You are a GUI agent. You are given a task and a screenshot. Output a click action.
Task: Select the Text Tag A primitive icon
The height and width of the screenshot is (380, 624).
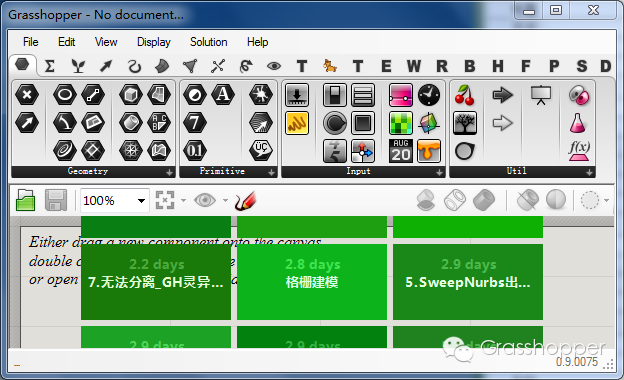222,95
